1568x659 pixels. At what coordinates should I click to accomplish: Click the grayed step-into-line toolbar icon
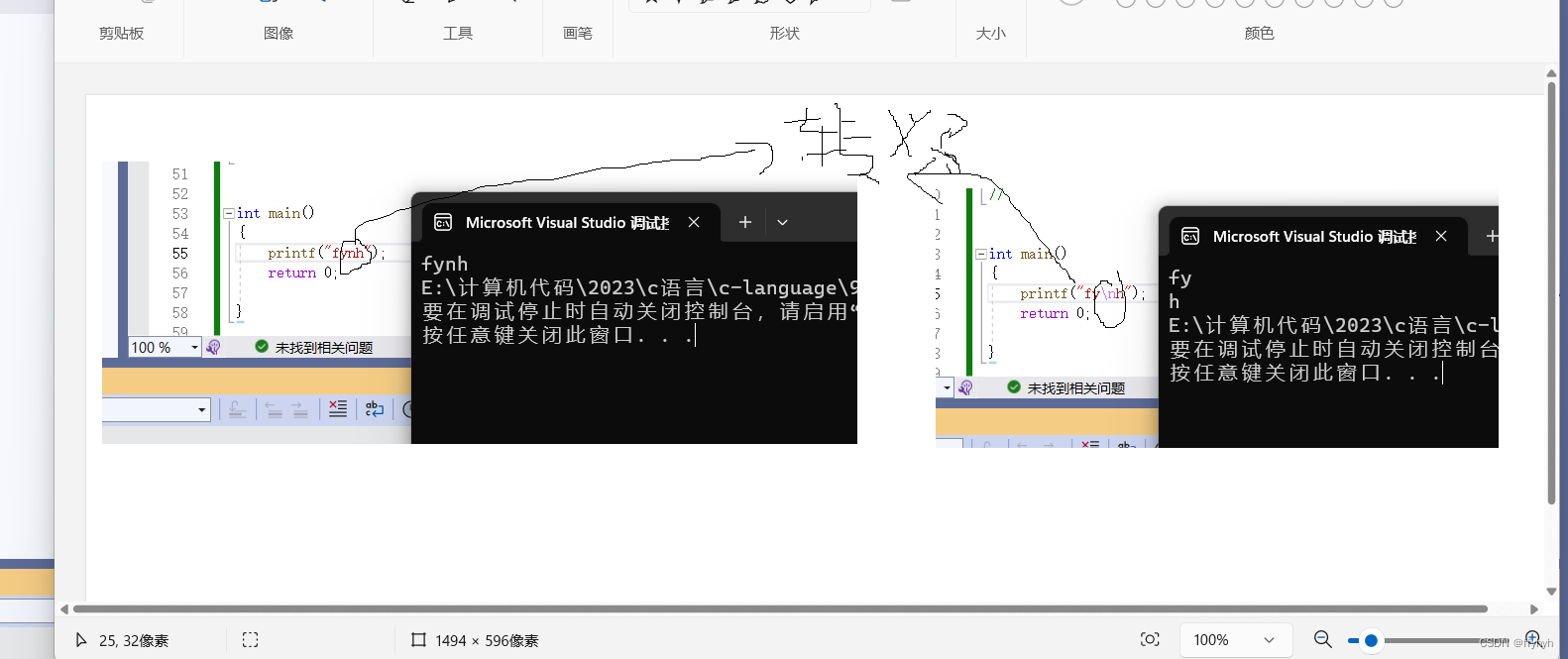tap(237, 408)
